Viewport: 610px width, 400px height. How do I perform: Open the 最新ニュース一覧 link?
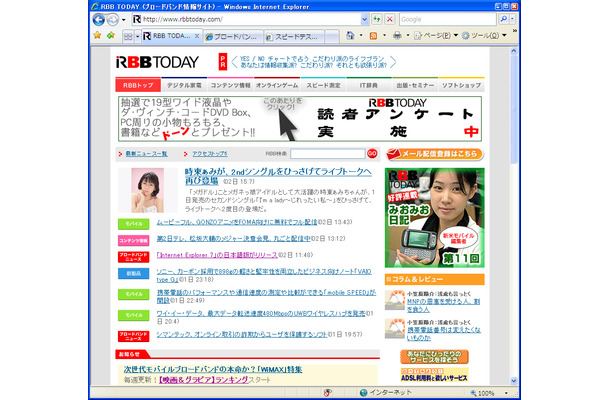tap(146, 154)
